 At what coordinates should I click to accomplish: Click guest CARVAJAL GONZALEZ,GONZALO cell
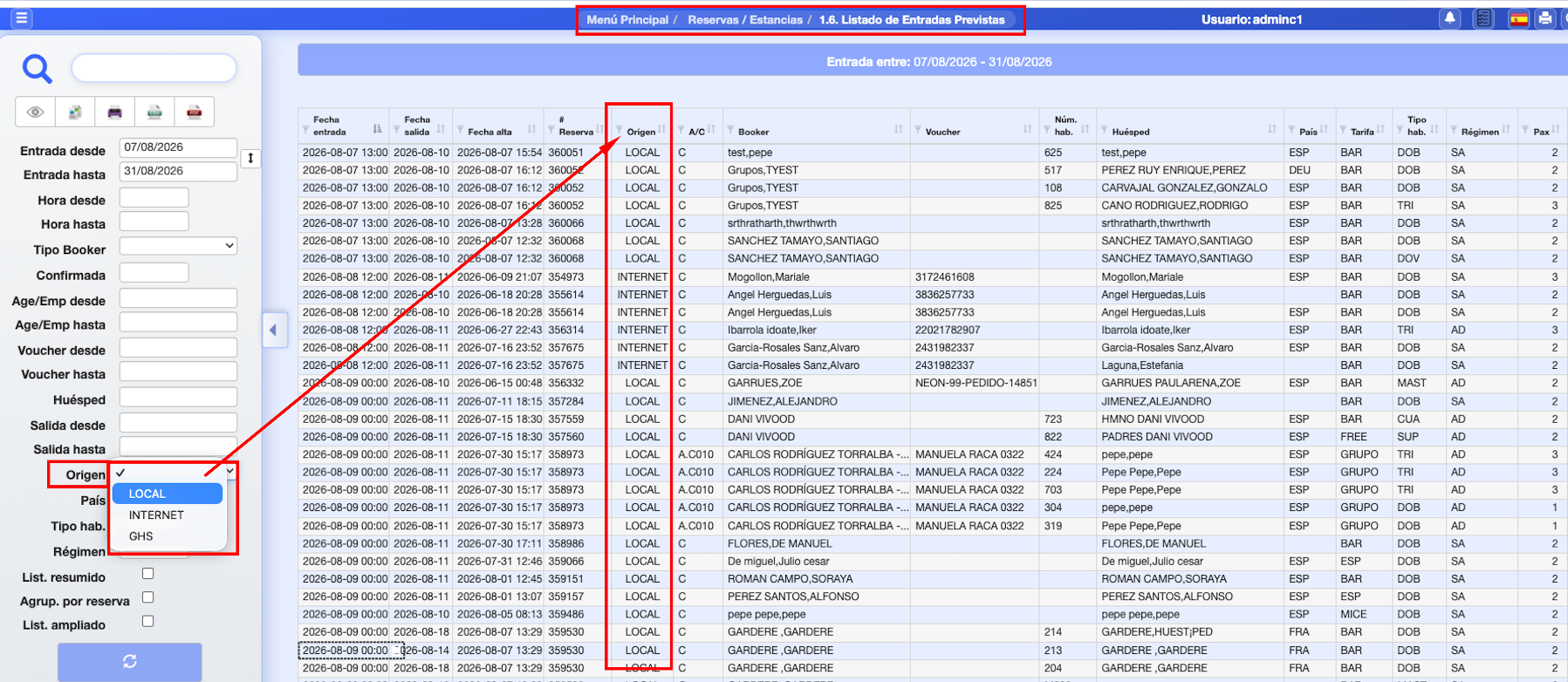point(1184,188)
